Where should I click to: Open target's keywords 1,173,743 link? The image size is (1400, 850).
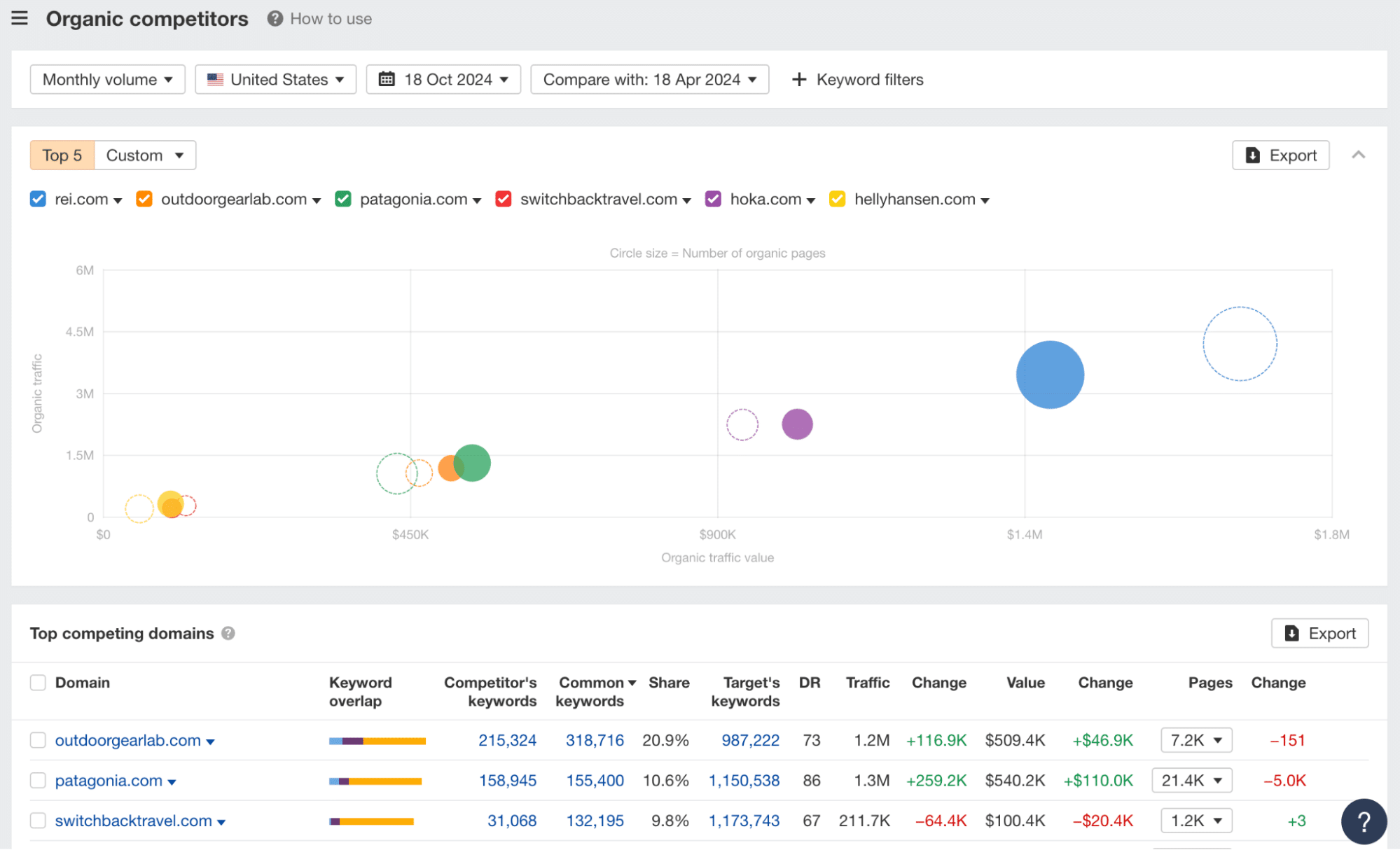744,821
